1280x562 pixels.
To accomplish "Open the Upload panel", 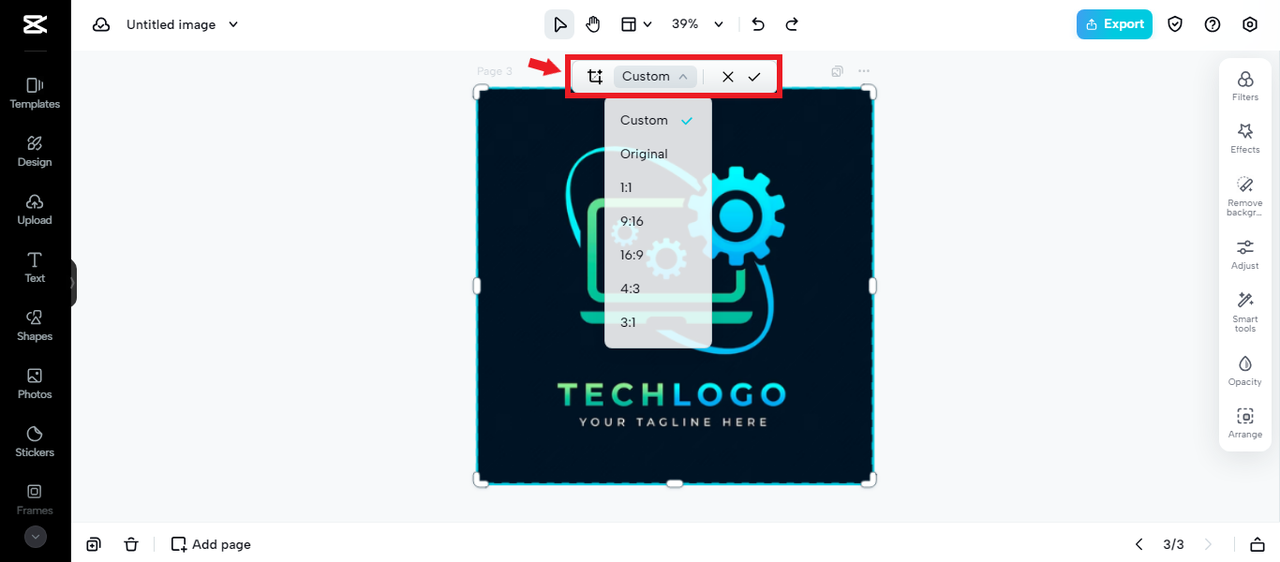I will point(35,209).
